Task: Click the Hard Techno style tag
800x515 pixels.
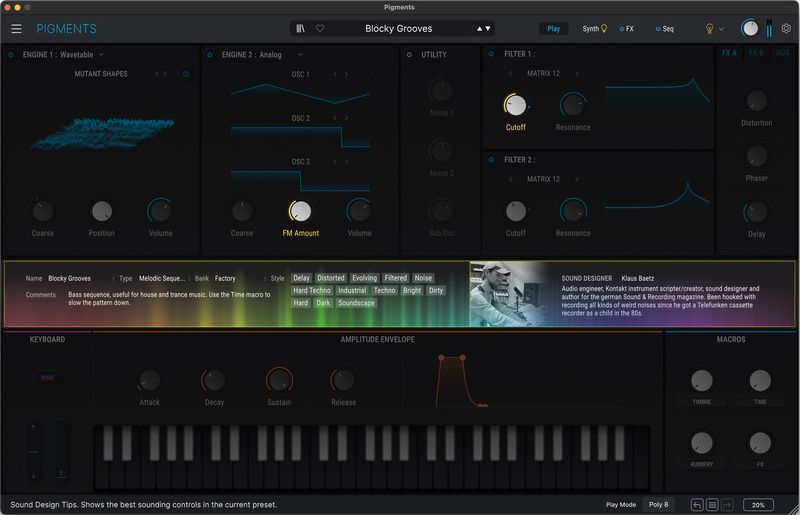Action: click(x=312, y=290)
